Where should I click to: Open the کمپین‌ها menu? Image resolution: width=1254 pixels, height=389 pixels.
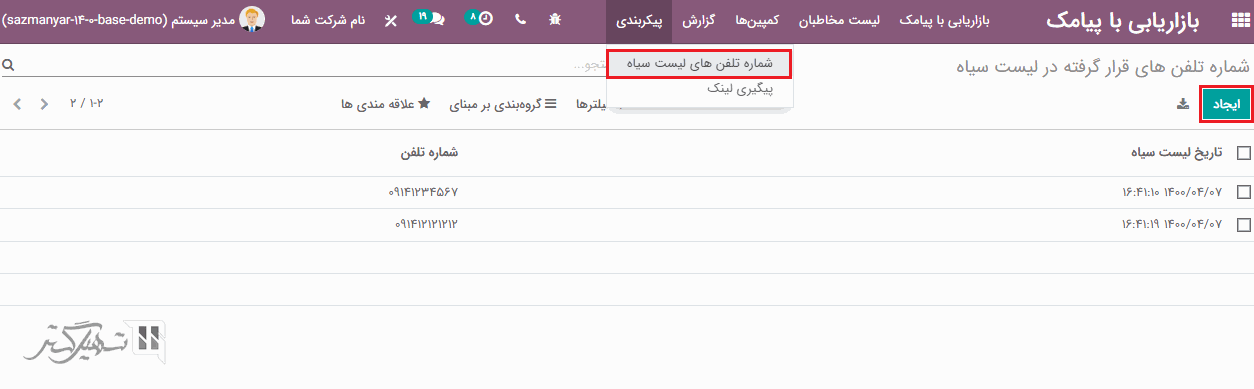coord(758,20)
